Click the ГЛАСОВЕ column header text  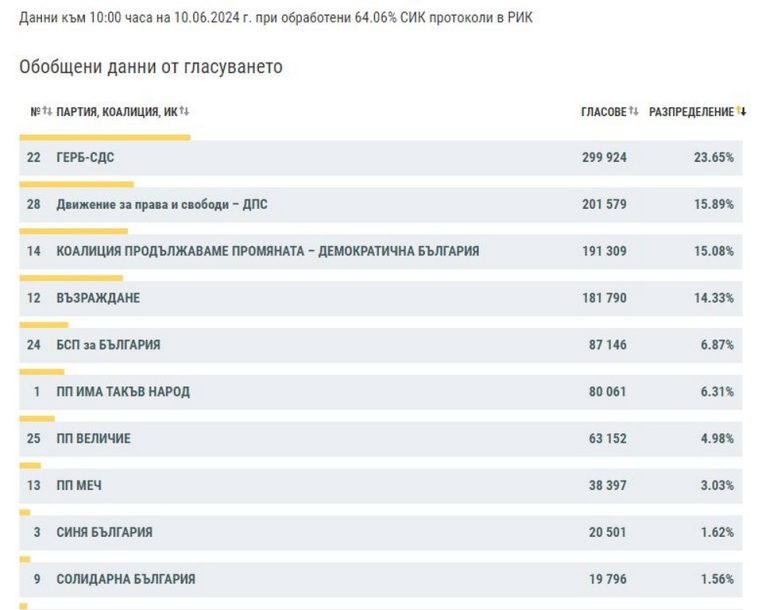coord(603,112)
